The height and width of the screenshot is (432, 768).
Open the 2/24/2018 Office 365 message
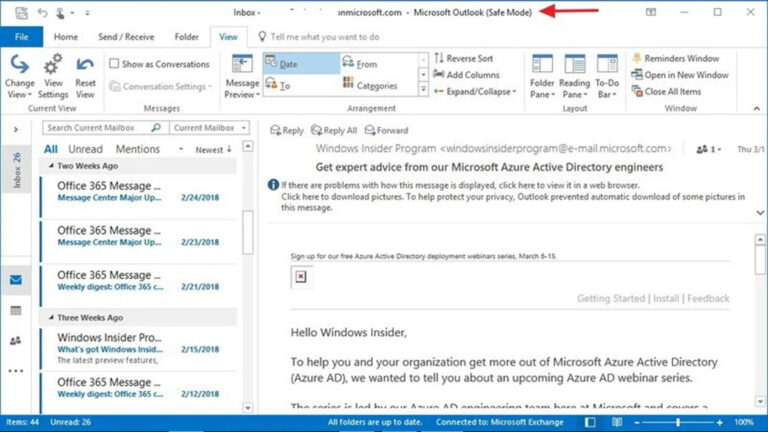click(139, 196)
